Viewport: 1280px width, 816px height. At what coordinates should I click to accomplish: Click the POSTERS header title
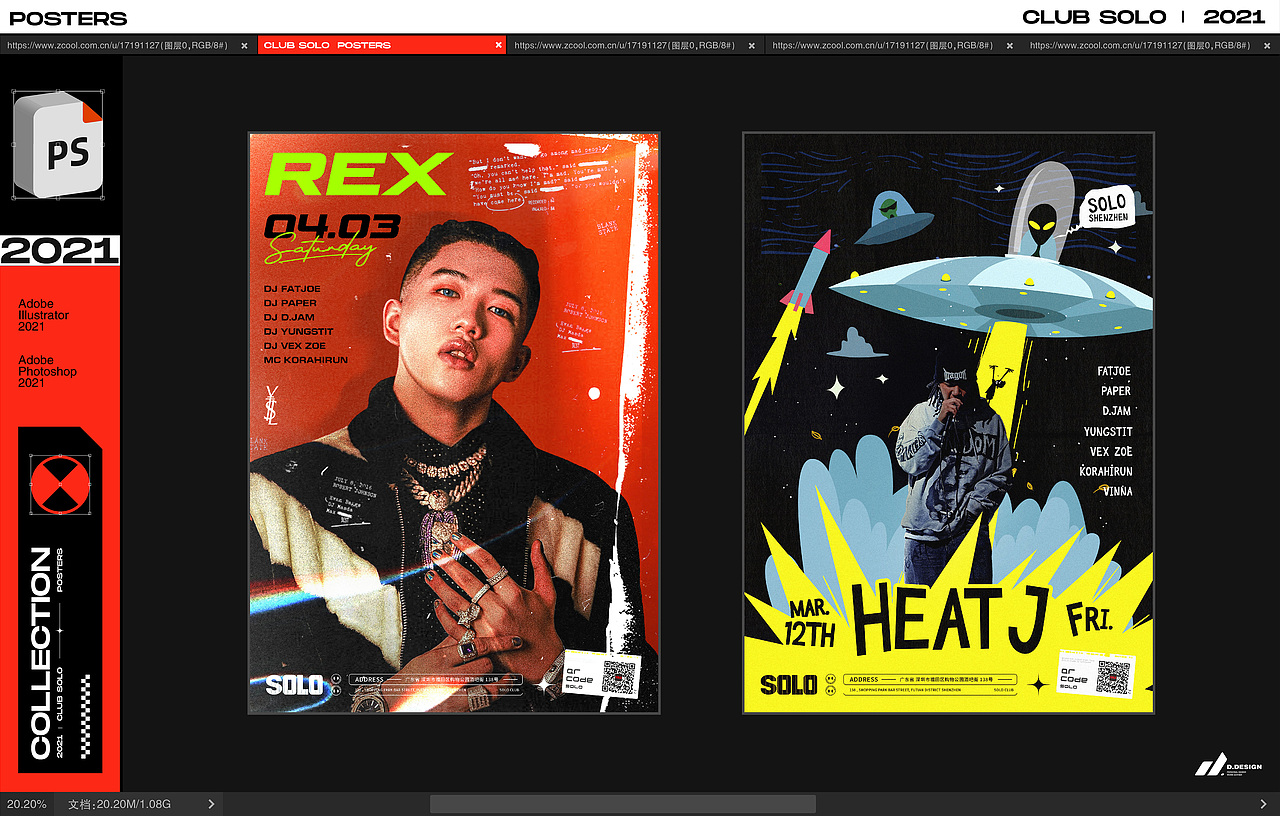[68, 18]
